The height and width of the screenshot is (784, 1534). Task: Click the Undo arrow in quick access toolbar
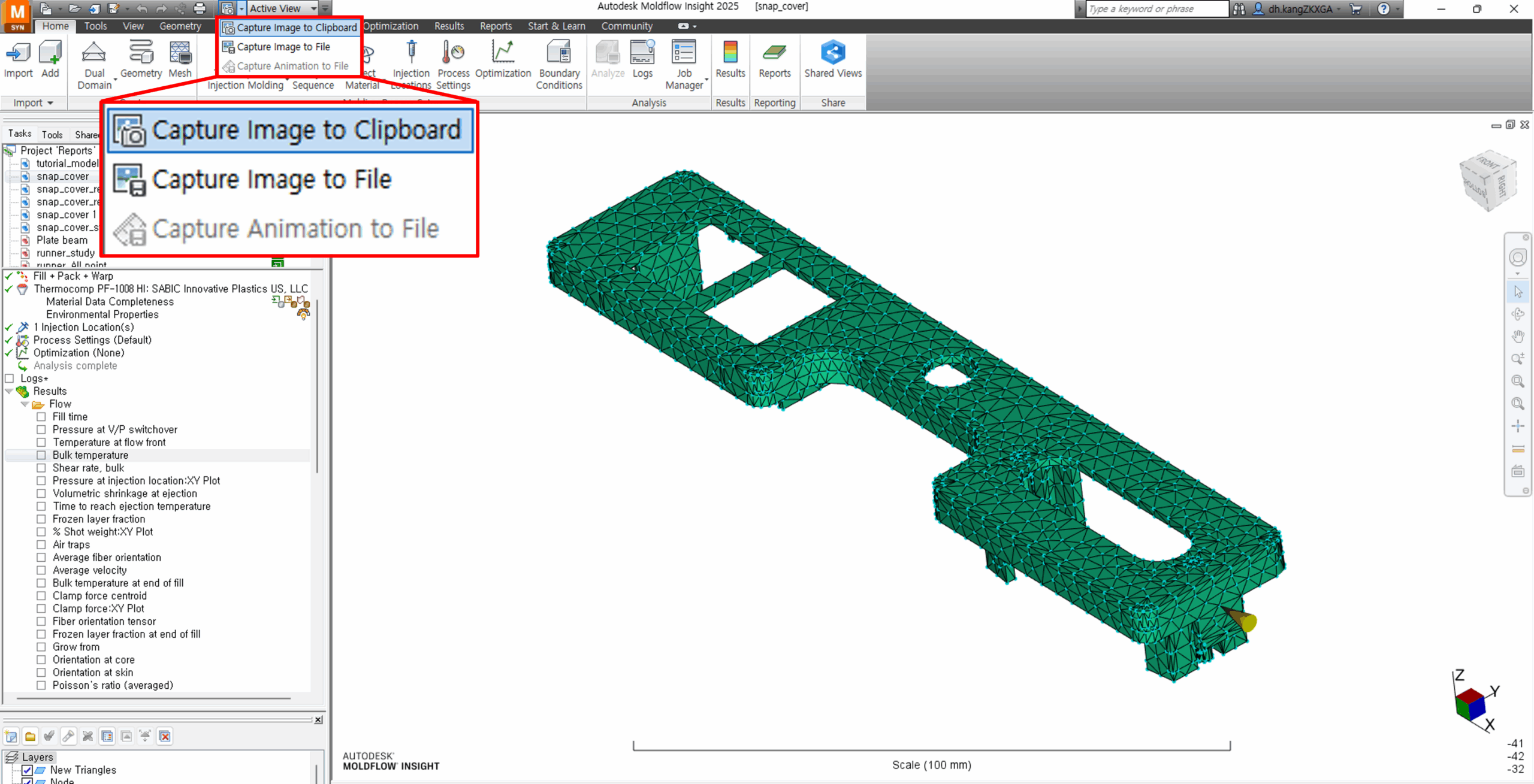pos(142,8)
